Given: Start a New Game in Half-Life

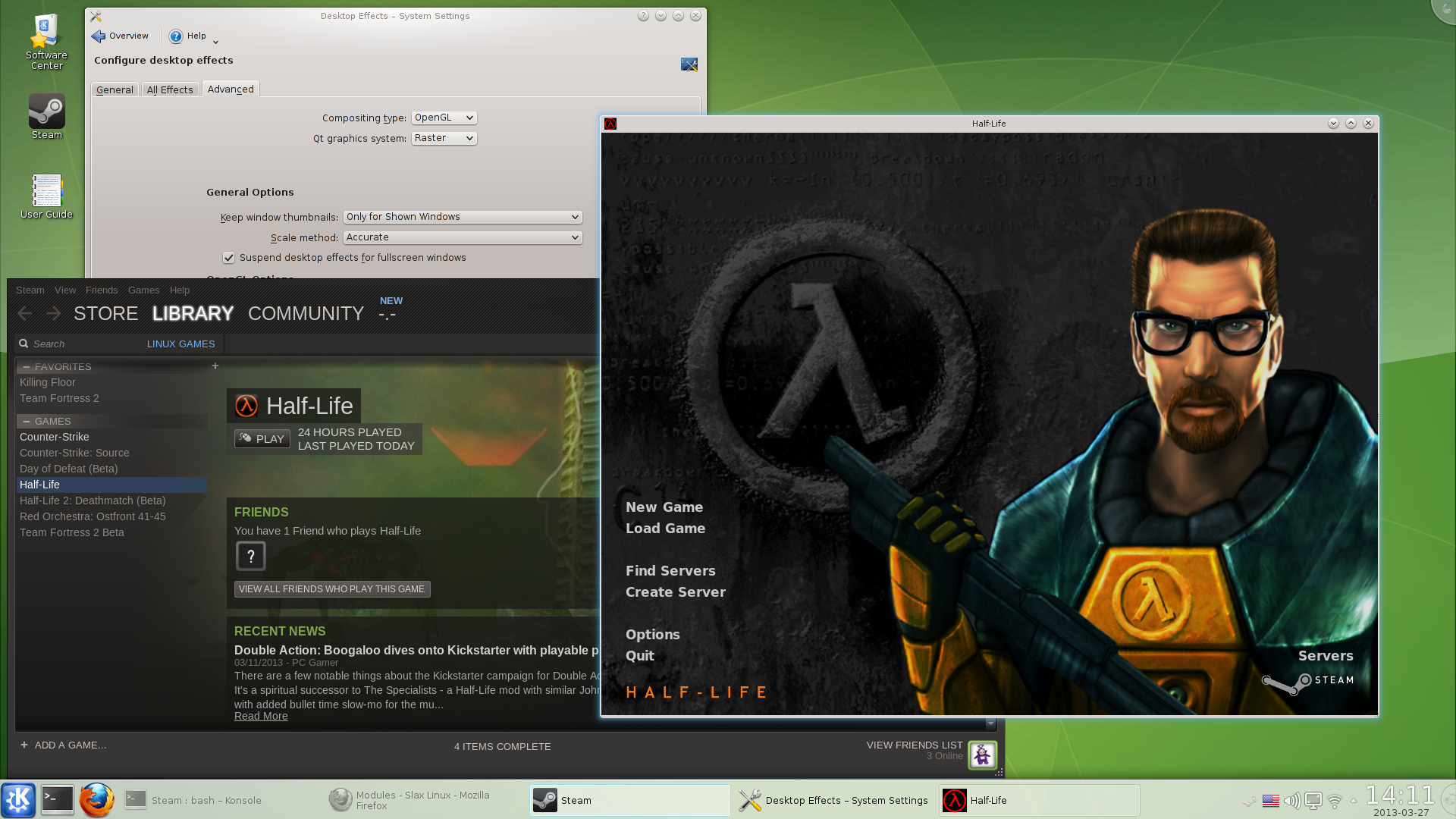Looking at the screenshot, I should [x=664, y=507].
